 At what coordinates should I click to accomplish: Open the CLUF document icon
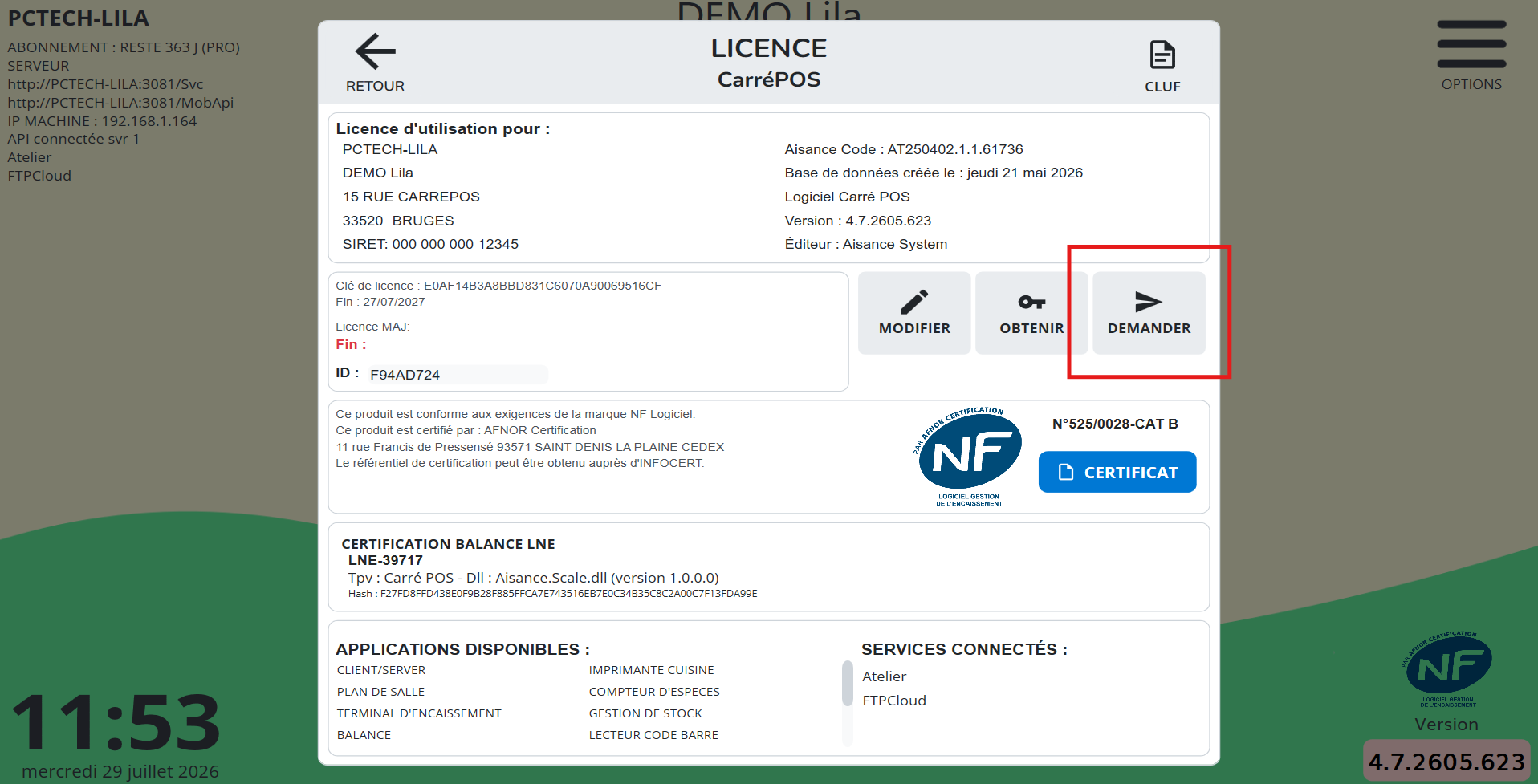point(1162,55)
